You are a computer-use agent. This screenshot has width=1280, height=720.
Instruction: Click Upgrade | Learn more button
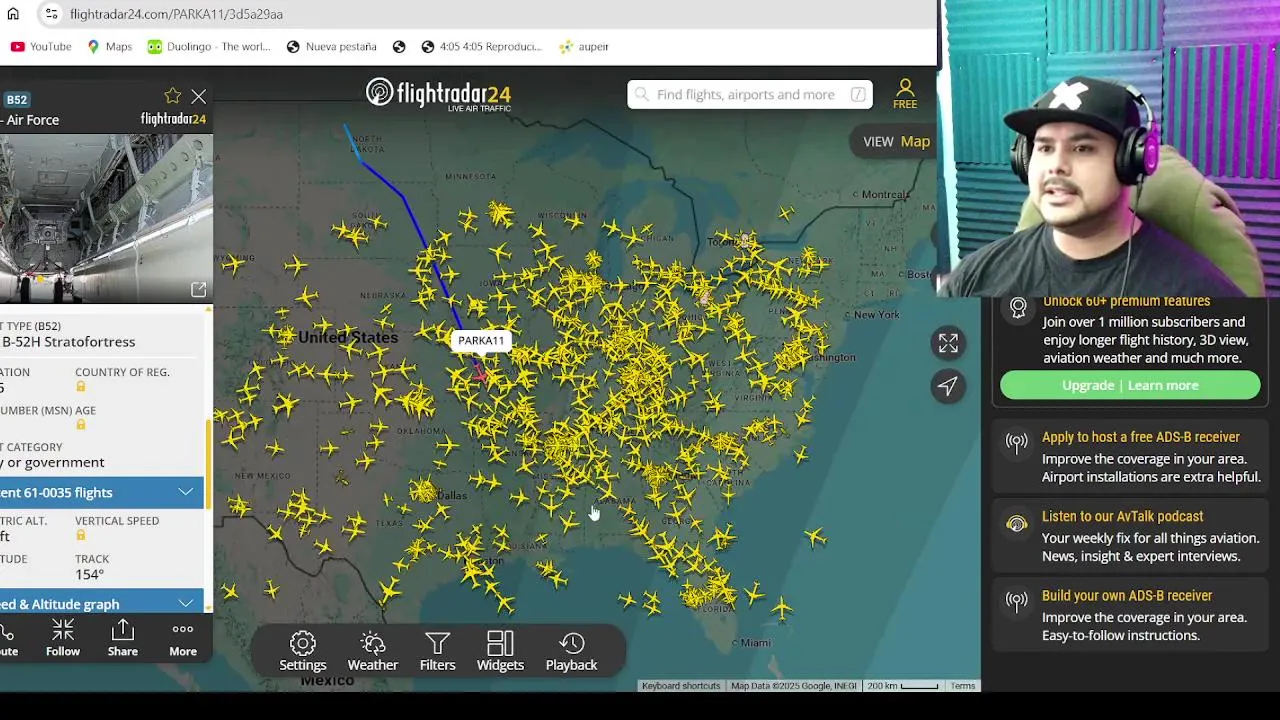point(1130,385)
